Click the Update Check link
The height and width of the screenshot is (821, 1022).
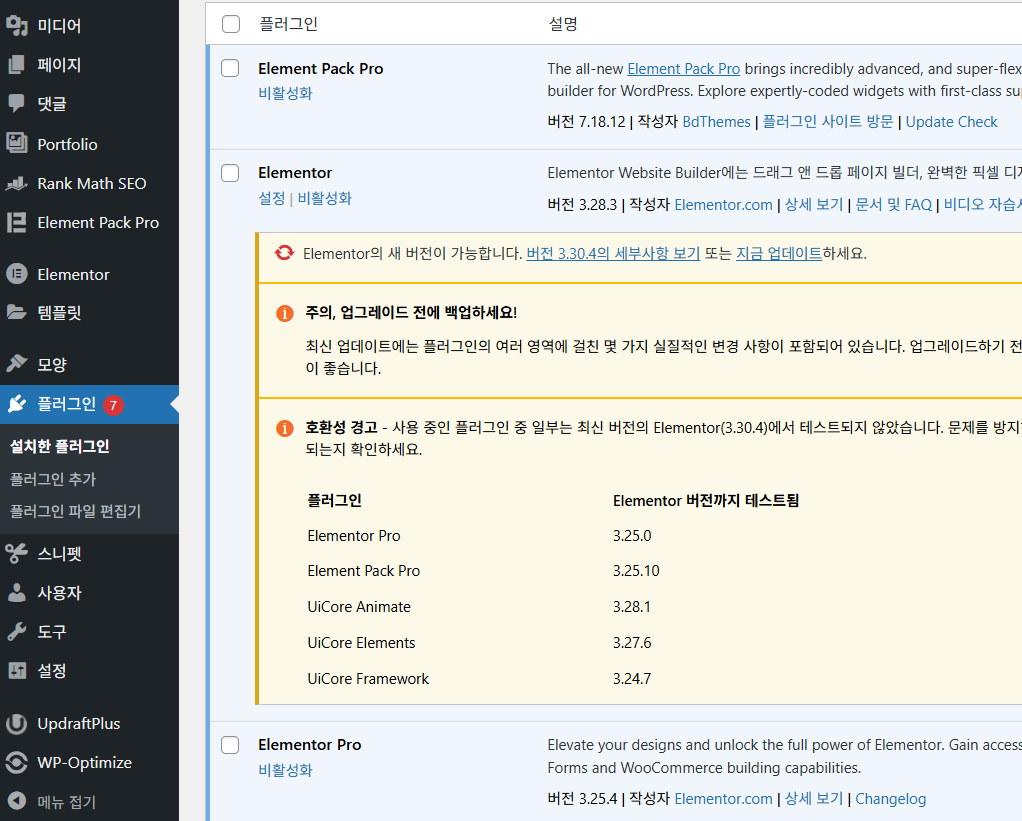click(952, 122)
